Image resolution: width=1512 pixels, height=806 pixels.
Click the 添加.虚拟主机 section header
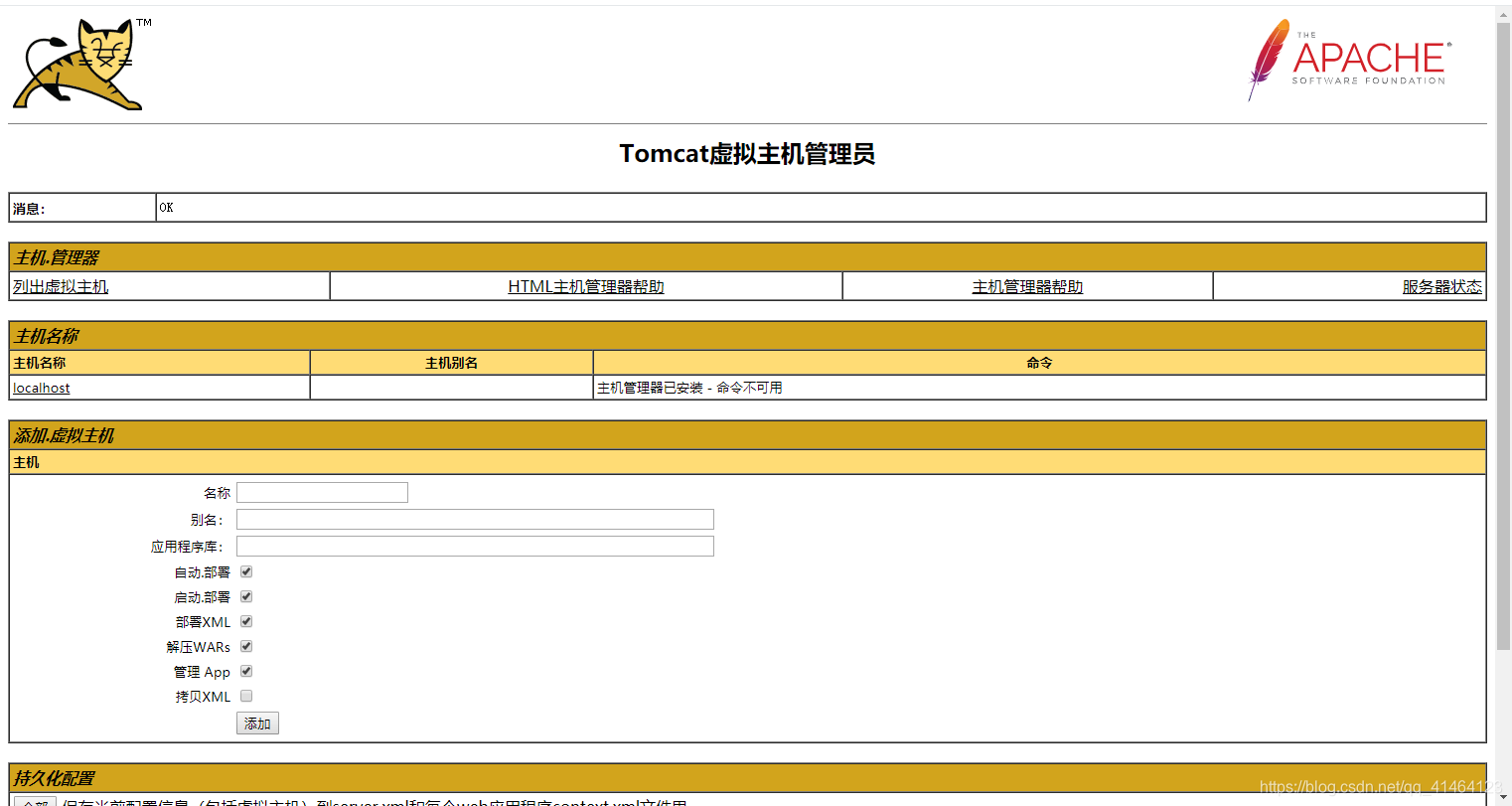pyautogui.click(x=747, y=435)
